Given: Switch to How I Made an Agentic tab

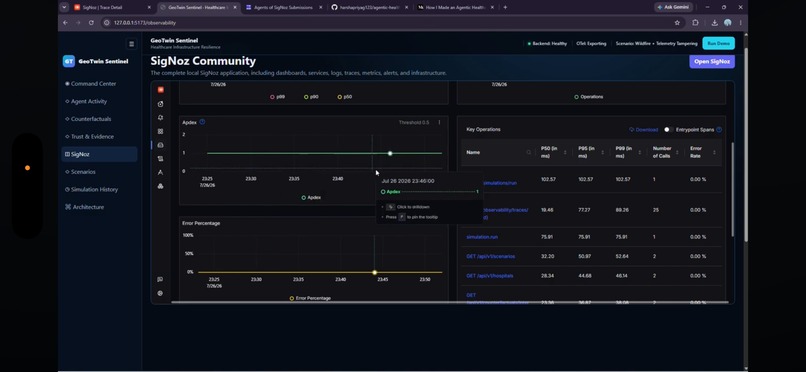Looking at the screenshot, I should click(455, 7).
